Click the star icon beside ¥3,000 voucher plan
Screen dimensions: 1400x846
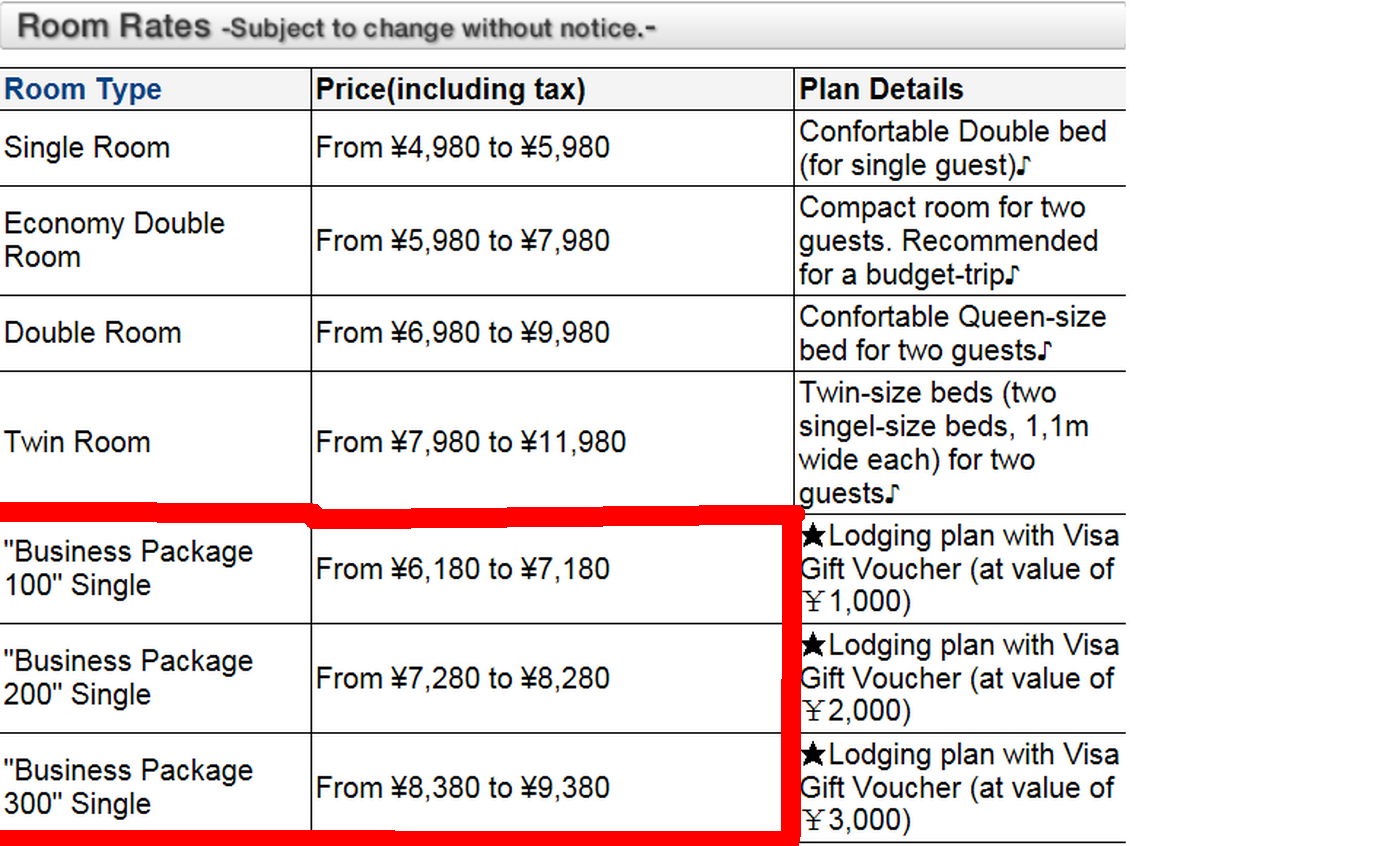point(813,755)
